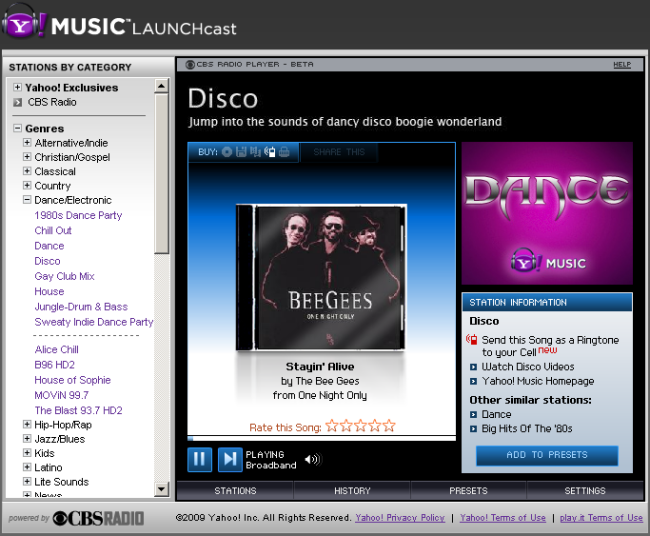The height and width of the screenshot is (536, 650).
Task: Open Watch Disco Videos link
Action: (x=528, y=367)
